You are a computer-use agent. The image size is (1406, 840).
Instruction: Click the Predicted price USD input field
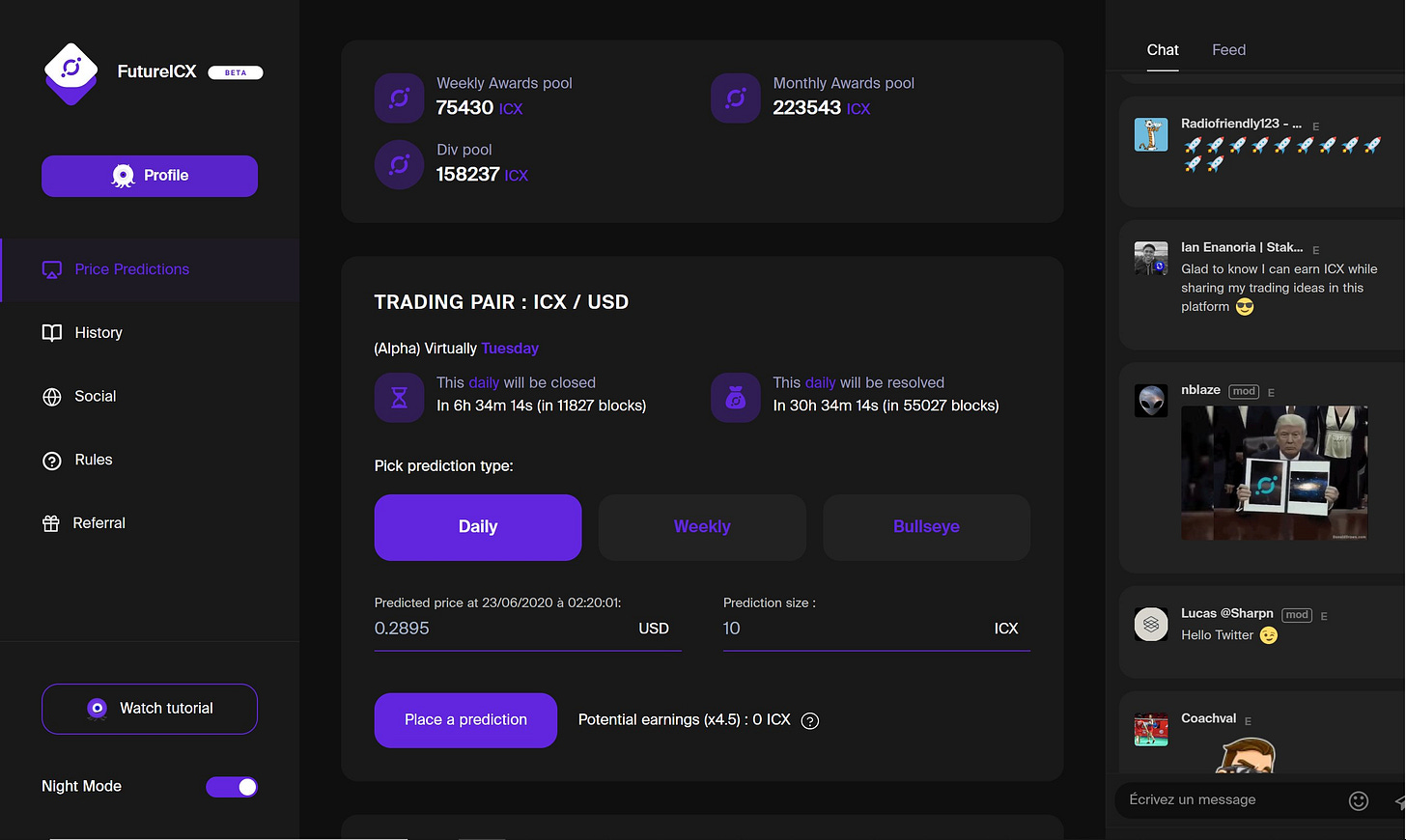[527, 629]
